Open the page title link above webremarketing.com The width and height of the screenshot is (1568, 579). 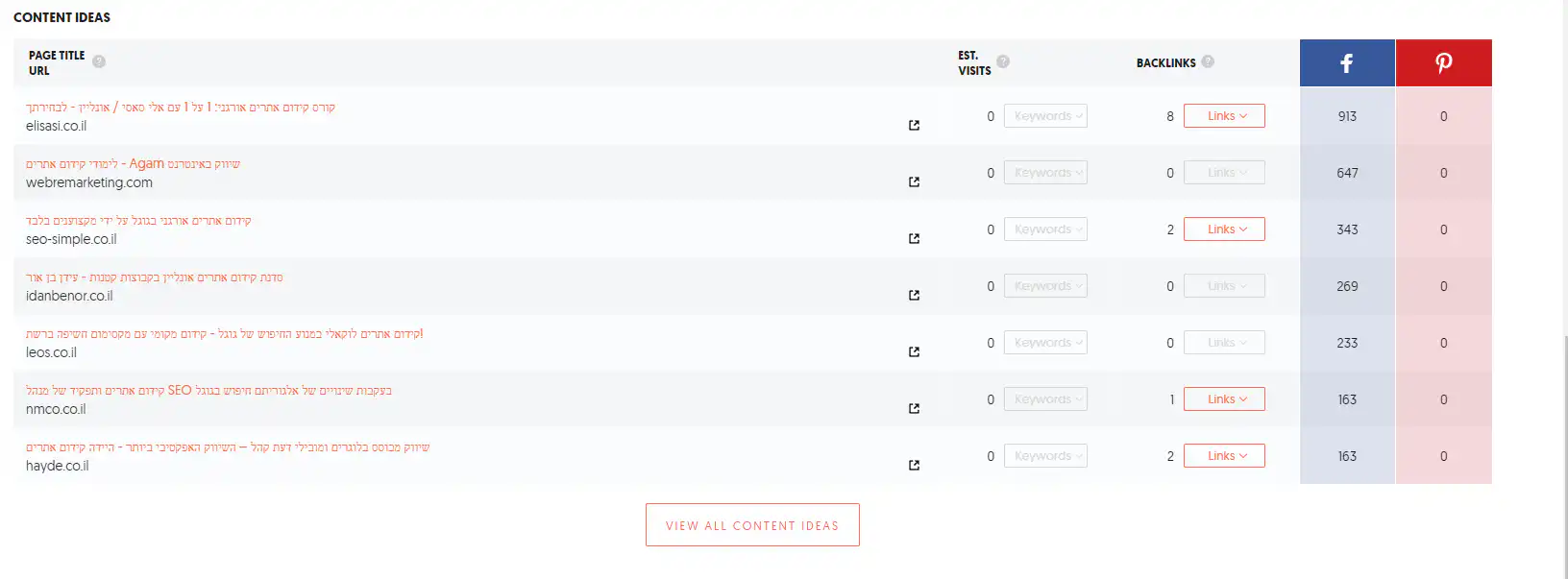tap(133, 164)
